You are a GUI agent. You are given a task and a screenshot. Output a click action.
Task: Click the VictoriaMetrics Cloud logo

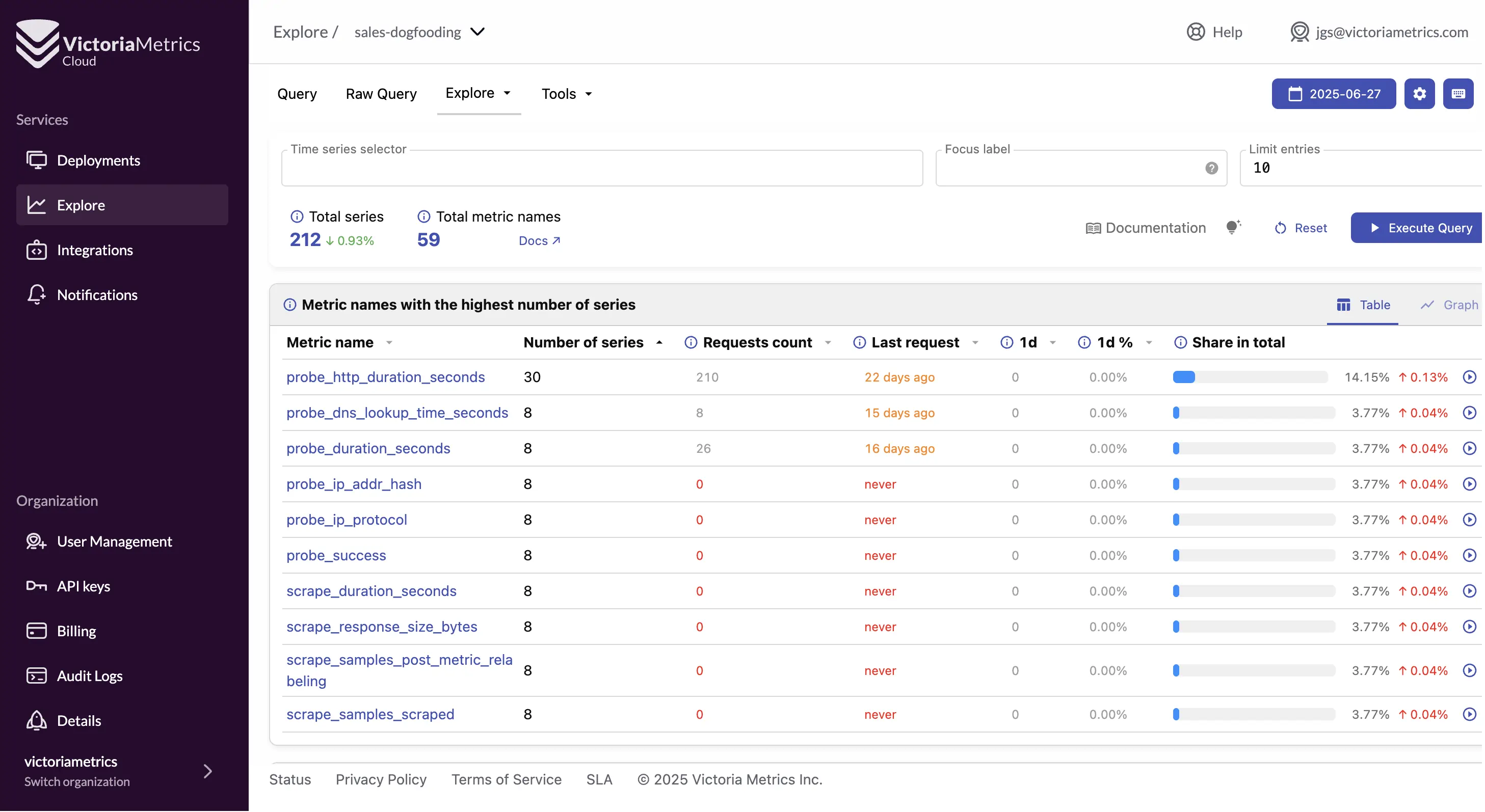[108, 44]
